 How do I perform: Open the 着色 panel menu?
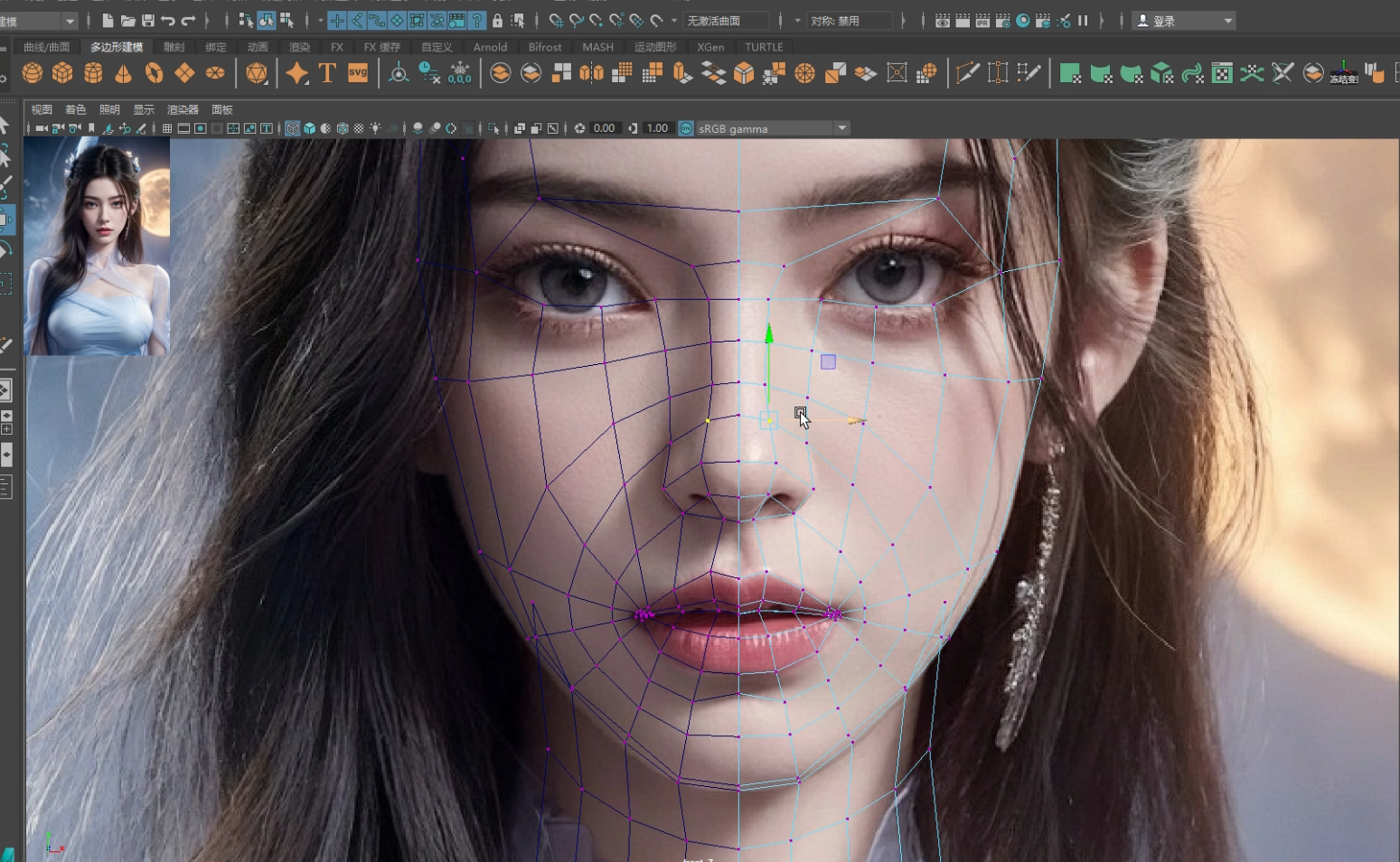76,109
